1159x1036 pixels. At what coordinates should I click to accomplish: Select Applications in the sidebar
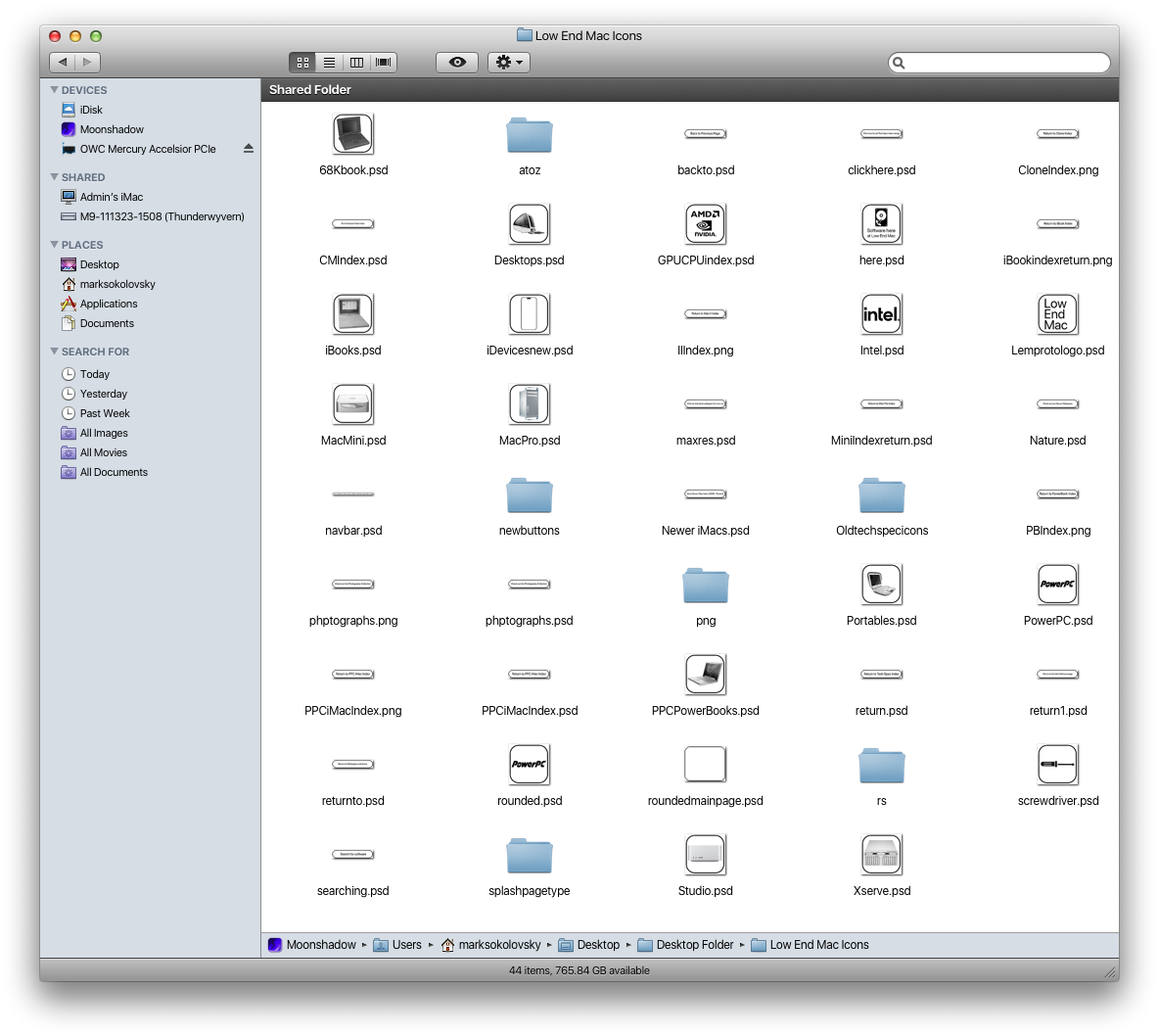[108, 304]
